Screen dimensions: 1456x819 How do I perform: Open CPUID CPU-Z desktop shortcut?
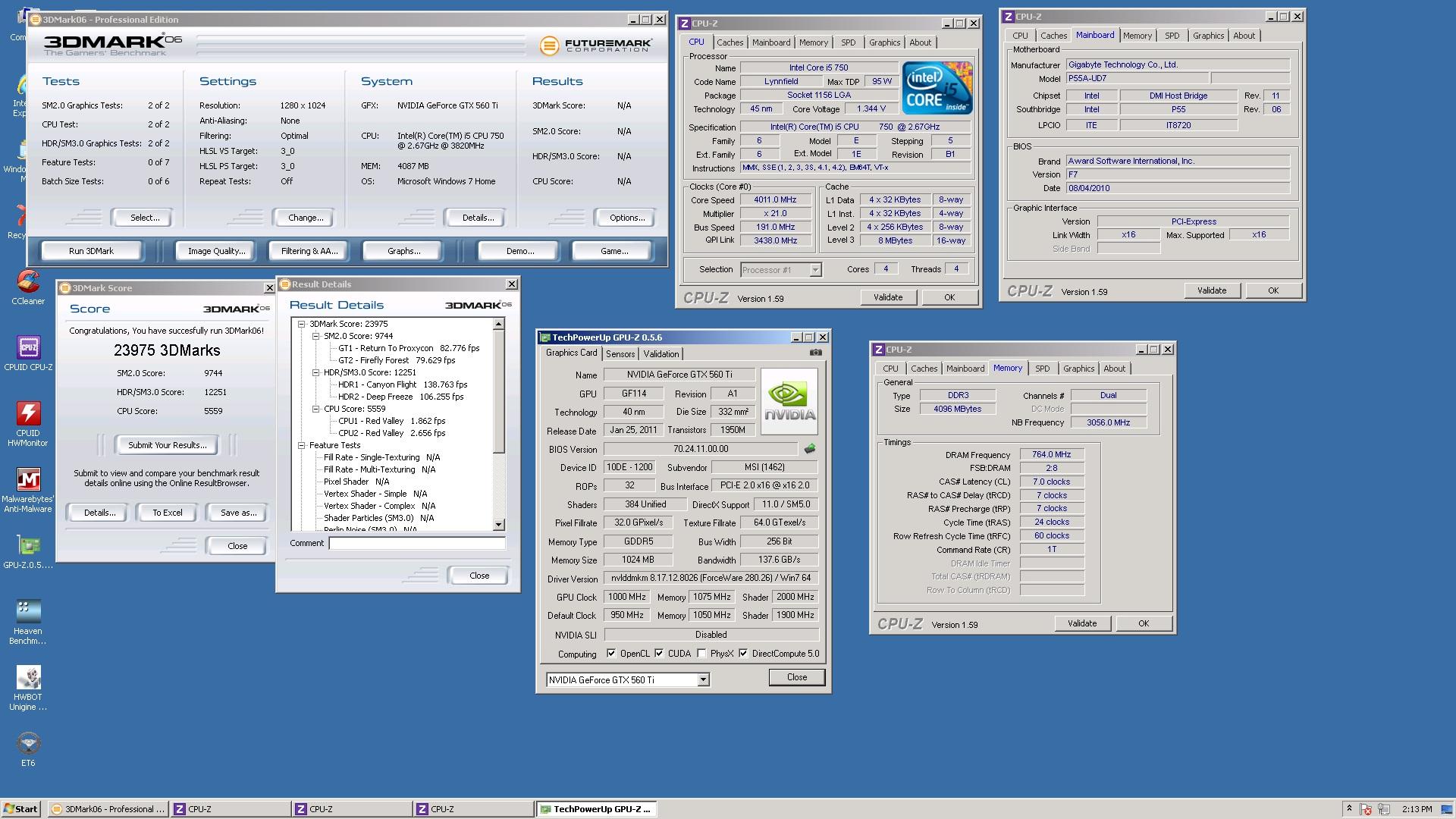tap(28, 353)
